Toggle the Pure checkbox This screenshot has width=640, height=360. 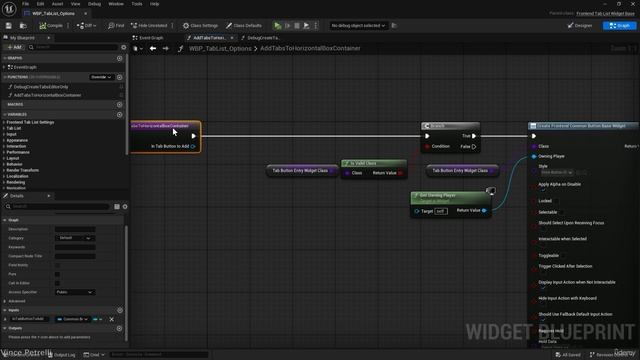[57, 274]
